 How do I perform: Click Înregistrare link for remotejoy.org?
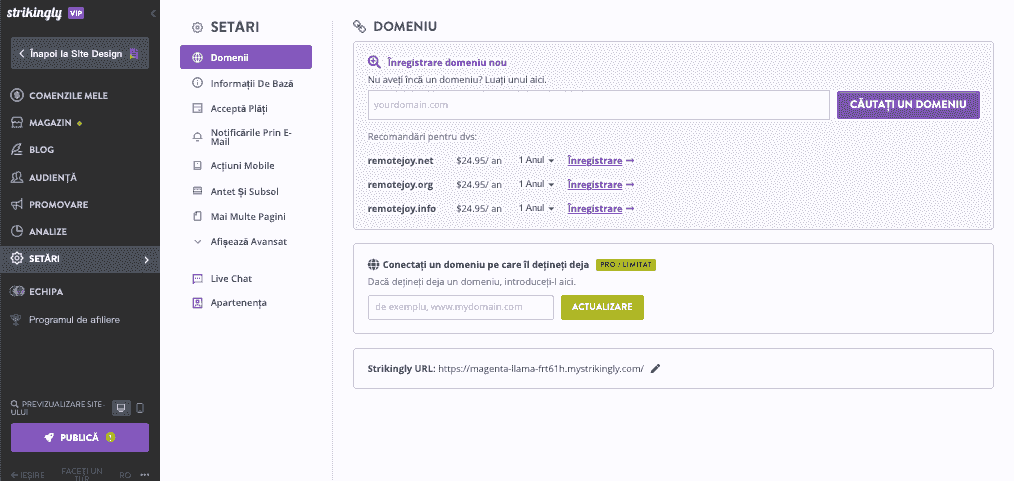pyautogui.click(x=601, y=185)
